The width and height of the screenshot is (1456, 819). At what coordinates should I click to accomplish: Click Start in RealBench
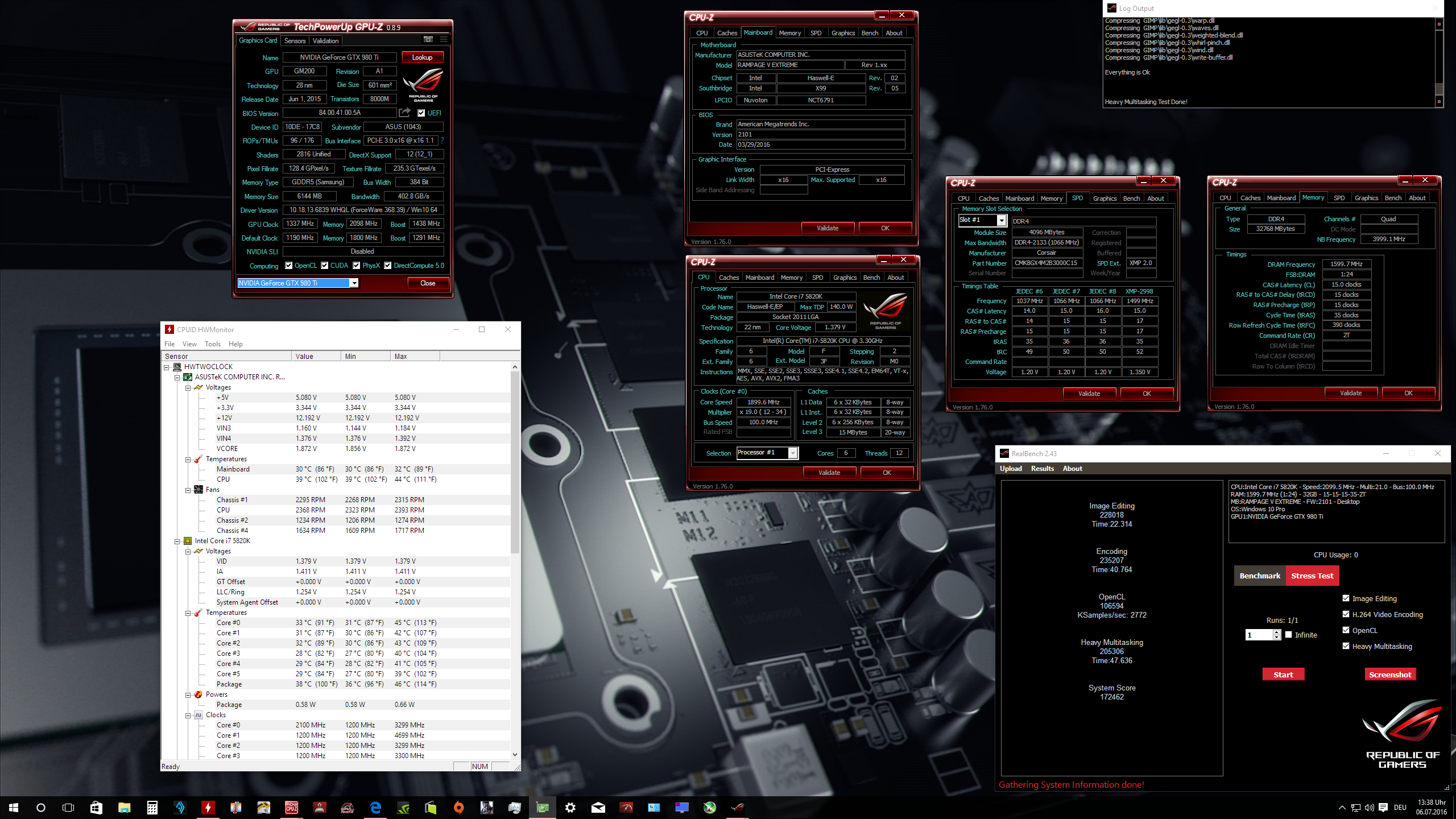1283,675
